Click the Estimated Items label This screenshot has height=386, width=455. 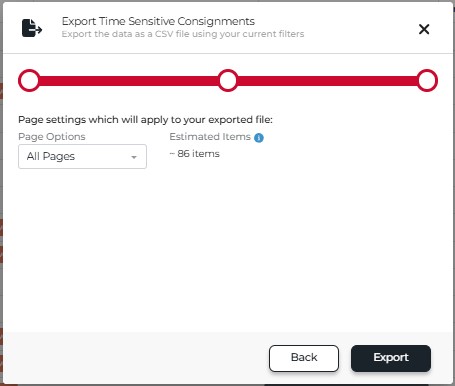210,137
